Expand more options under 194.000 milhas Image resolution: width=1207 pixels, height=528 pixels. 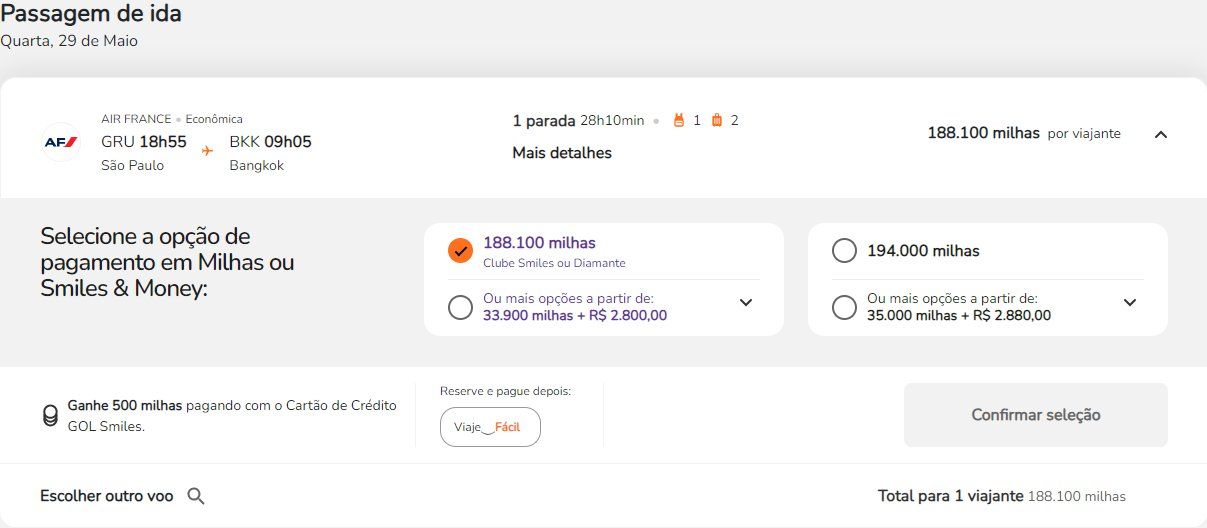pyautogui.click(x=1130, y=303)
